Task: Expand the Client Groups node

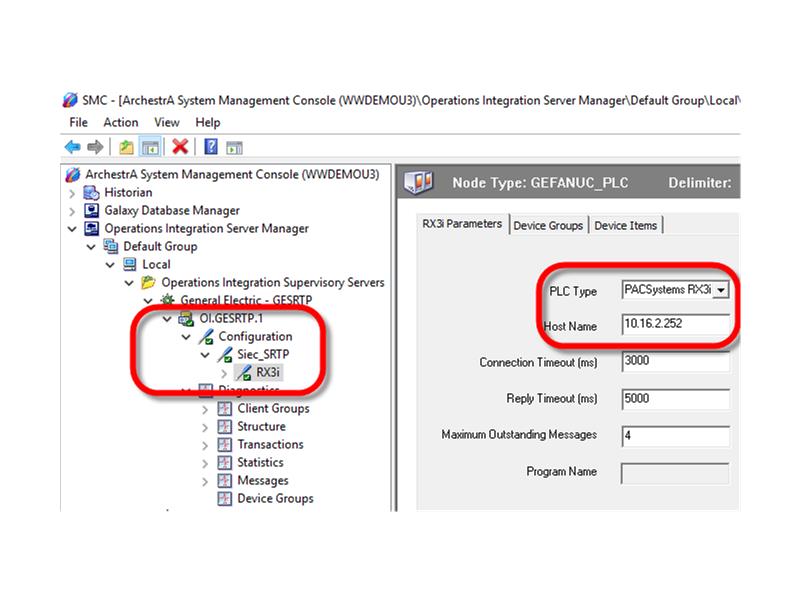Action: click(x=205, y=410)
